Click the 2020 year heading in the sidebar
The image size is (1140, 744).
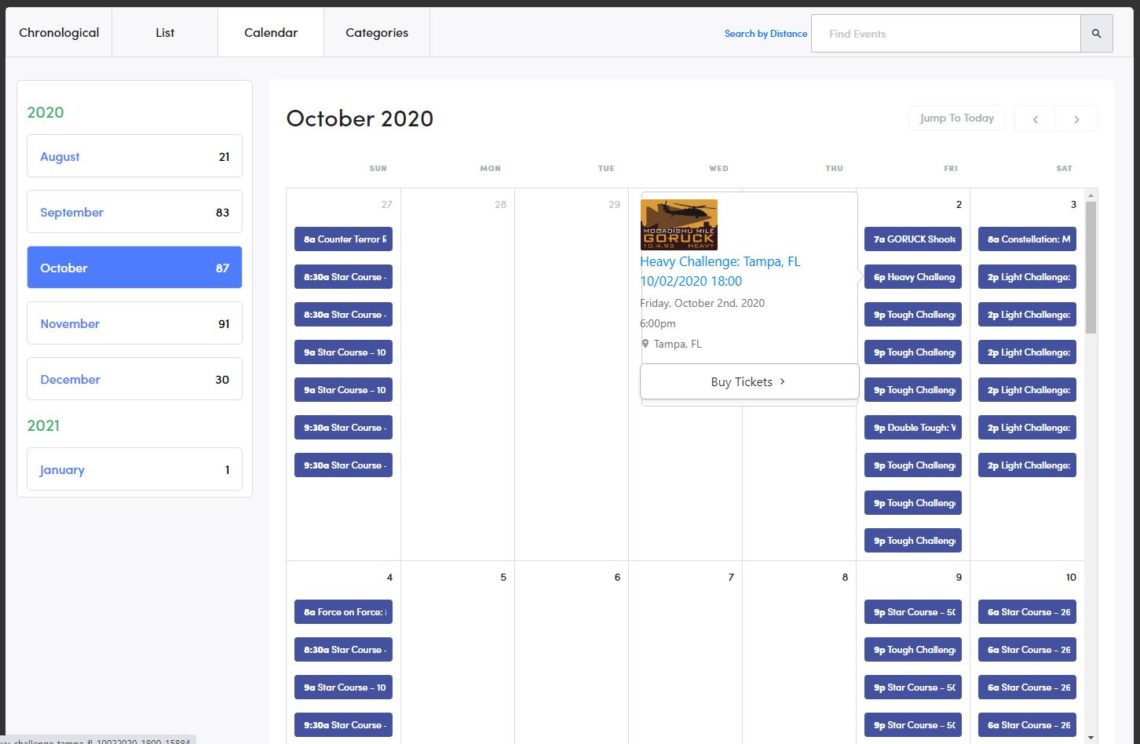tap(45, 112)
